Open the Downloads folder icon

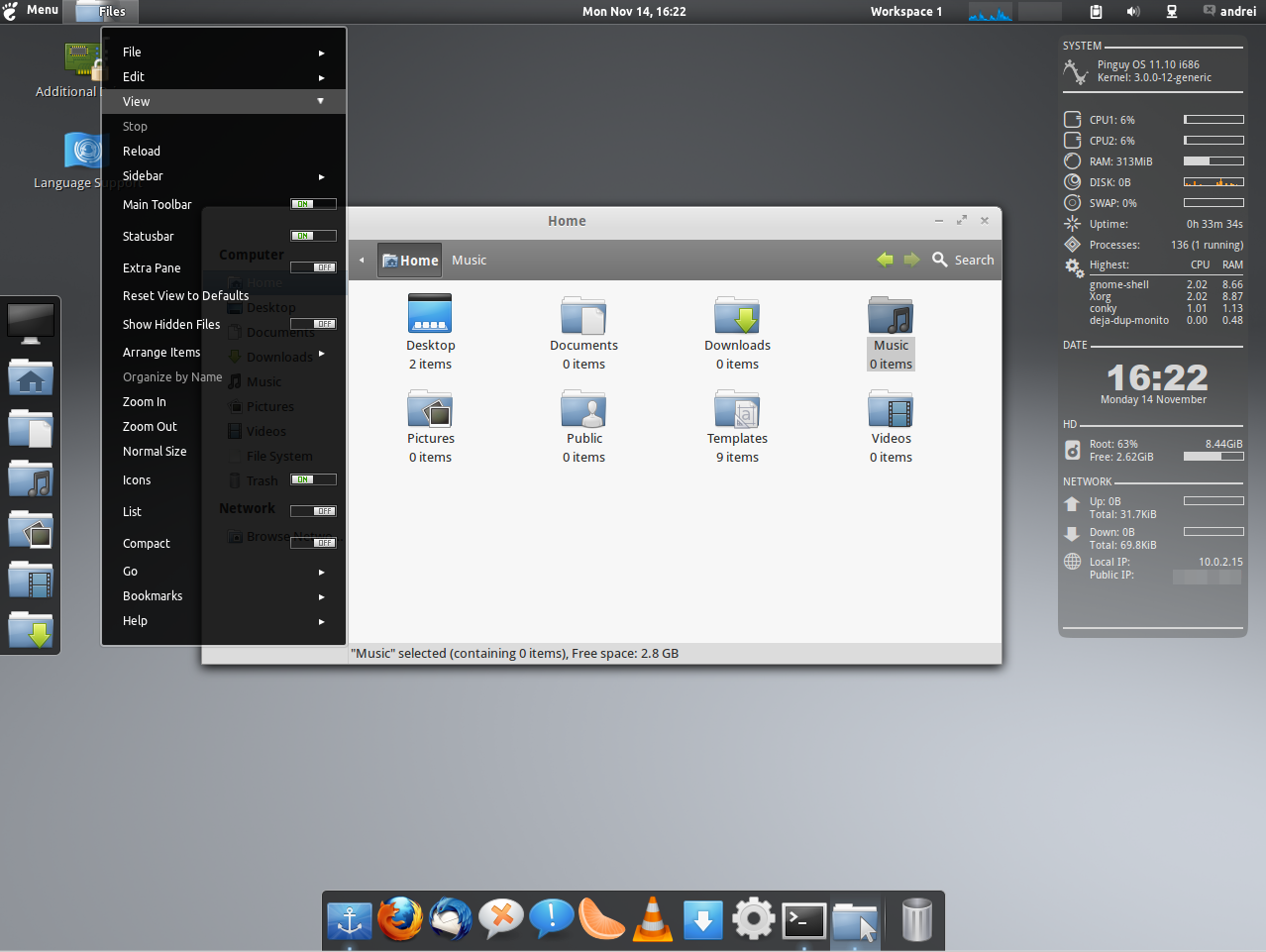[x=737, y=314]
